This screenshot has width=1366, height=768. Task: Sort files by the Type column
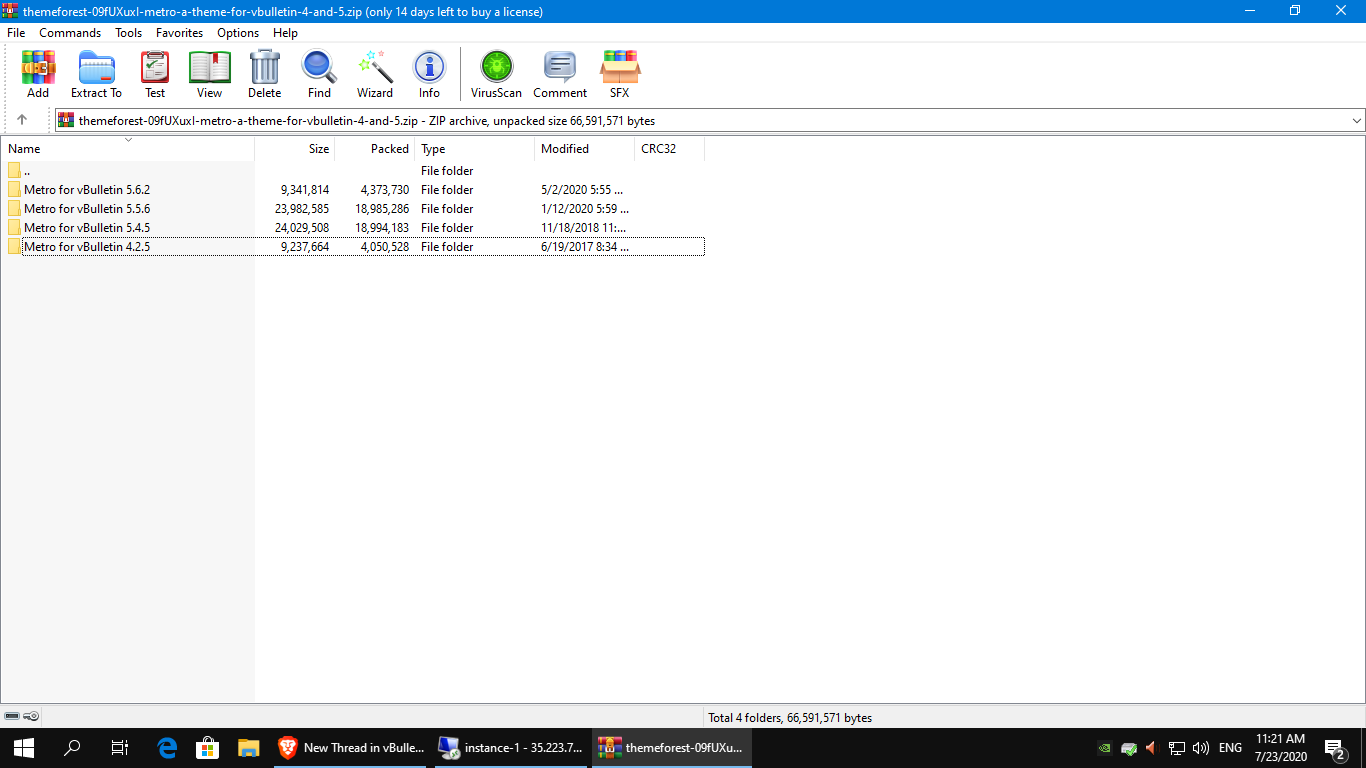coord(475,149)
